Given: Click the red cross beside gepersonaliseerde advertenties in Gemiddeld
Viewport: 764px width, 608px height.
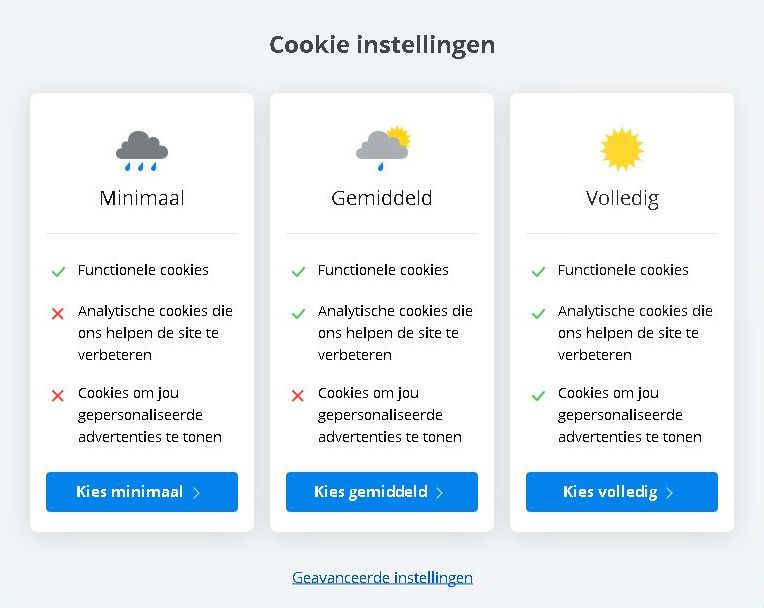Looking at the screenshot, I should click(x=298, y=395).
